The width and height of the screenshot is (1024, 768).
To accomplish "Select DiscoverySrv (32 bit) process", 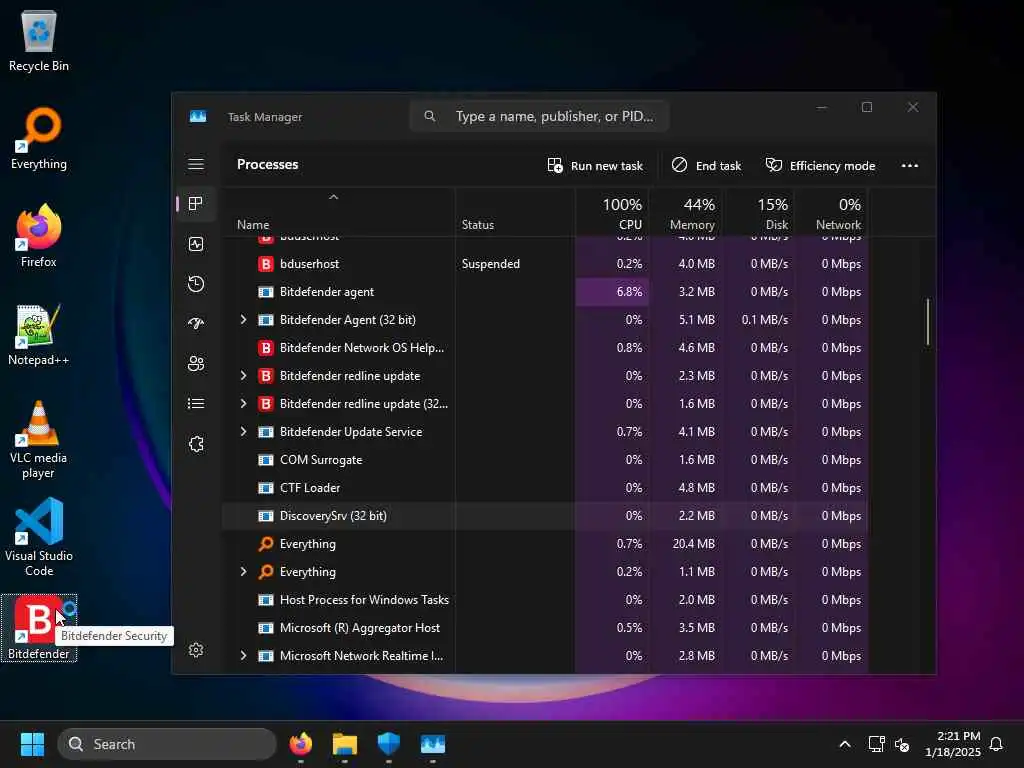I will tap(545, 516).
